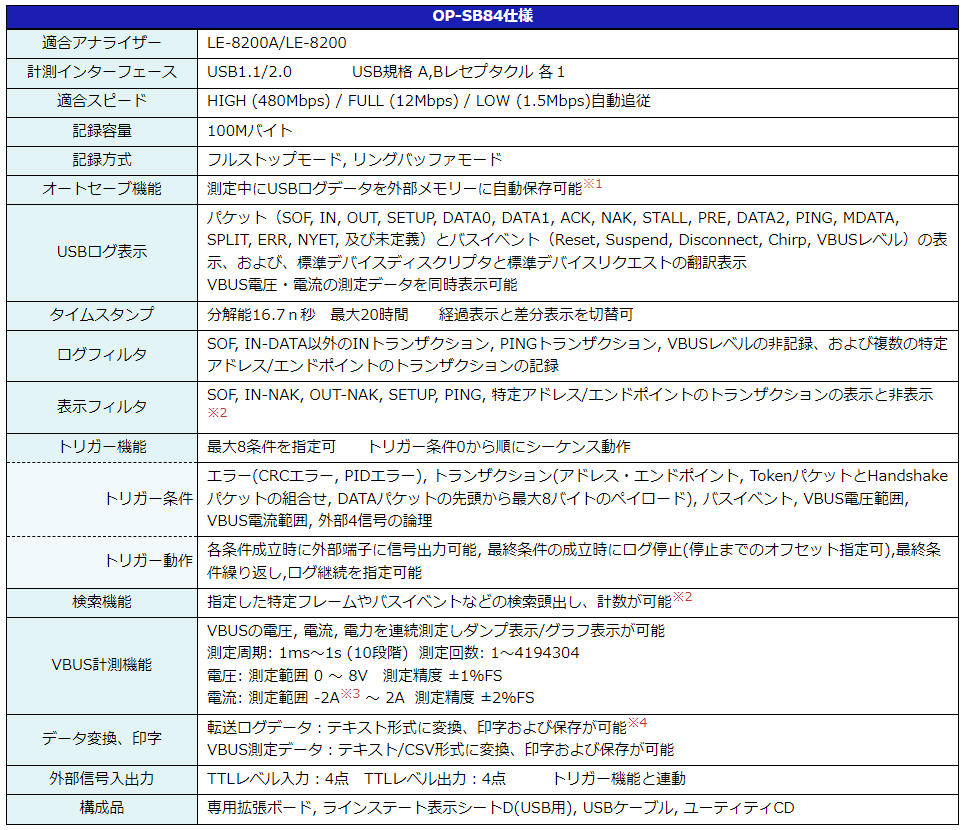
Task: Select the 適合アナライザー row label
Action: (102, 43)
